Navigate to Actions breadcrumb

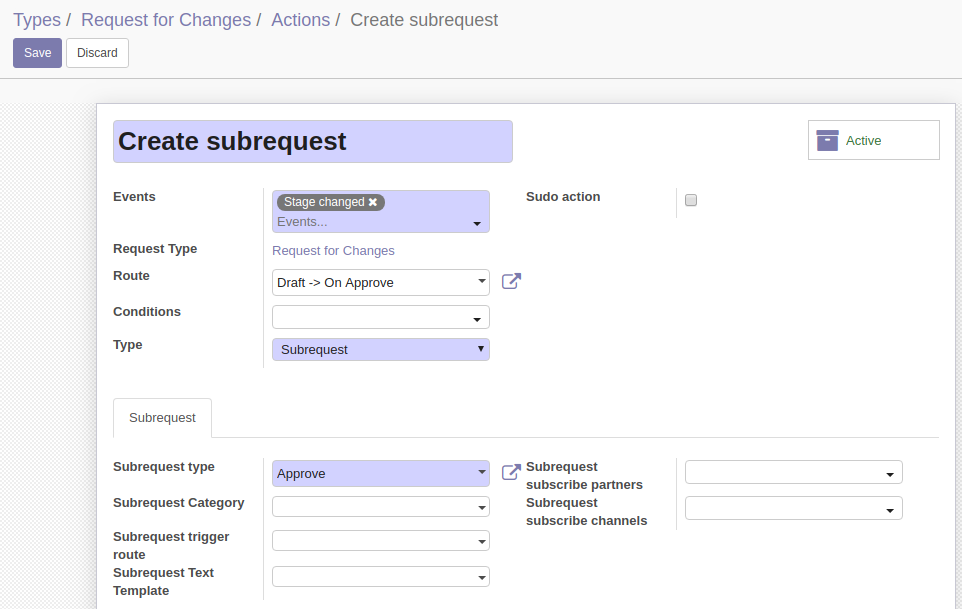[301, 20]
